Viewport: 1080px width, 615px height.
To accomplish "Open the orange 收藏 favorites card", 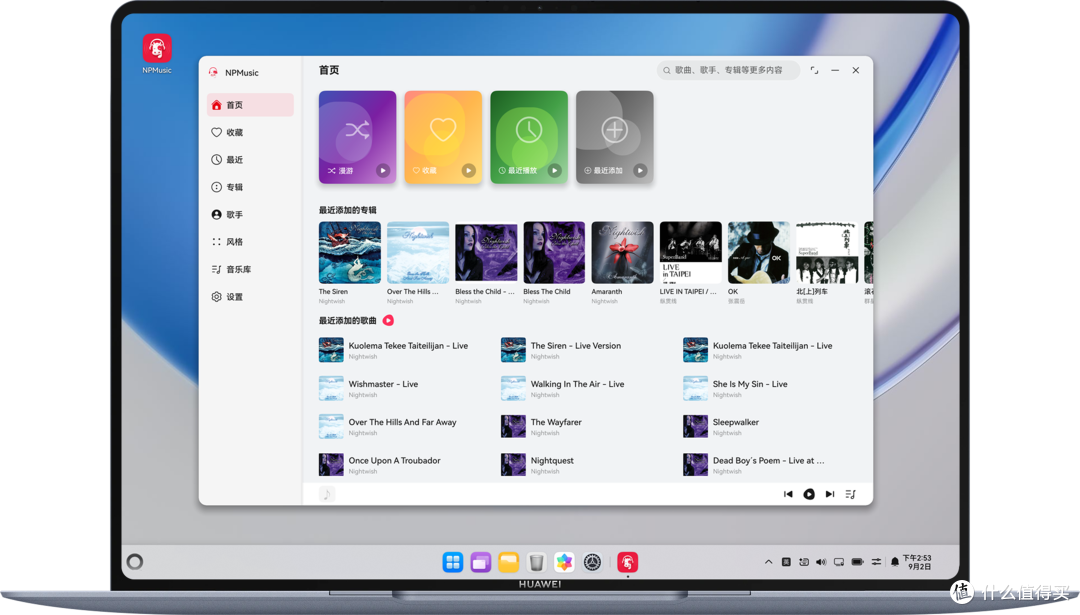I will click(443, 137).
